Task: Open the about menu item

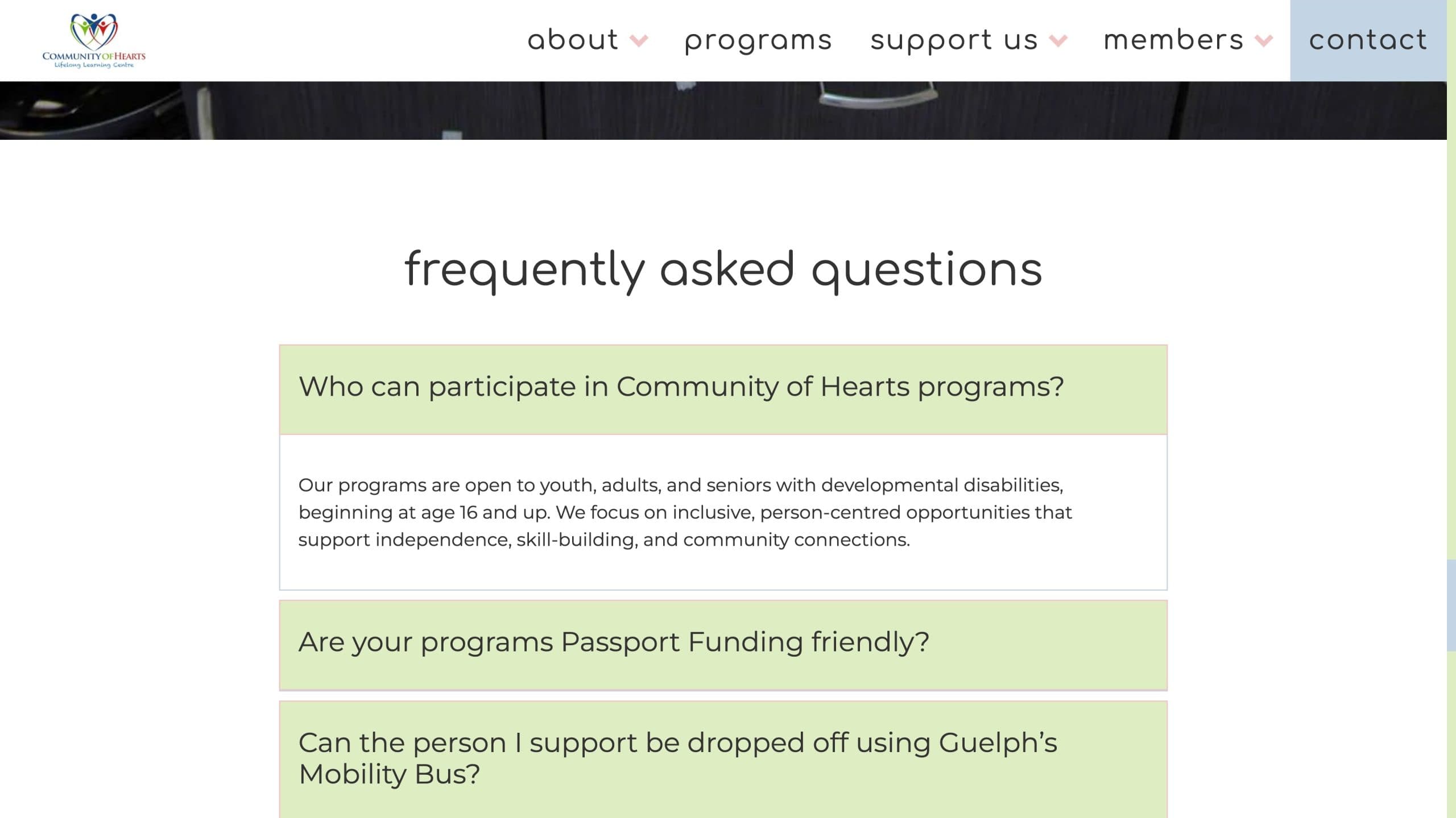Action: pyautogui.click(x=572, y=40)
